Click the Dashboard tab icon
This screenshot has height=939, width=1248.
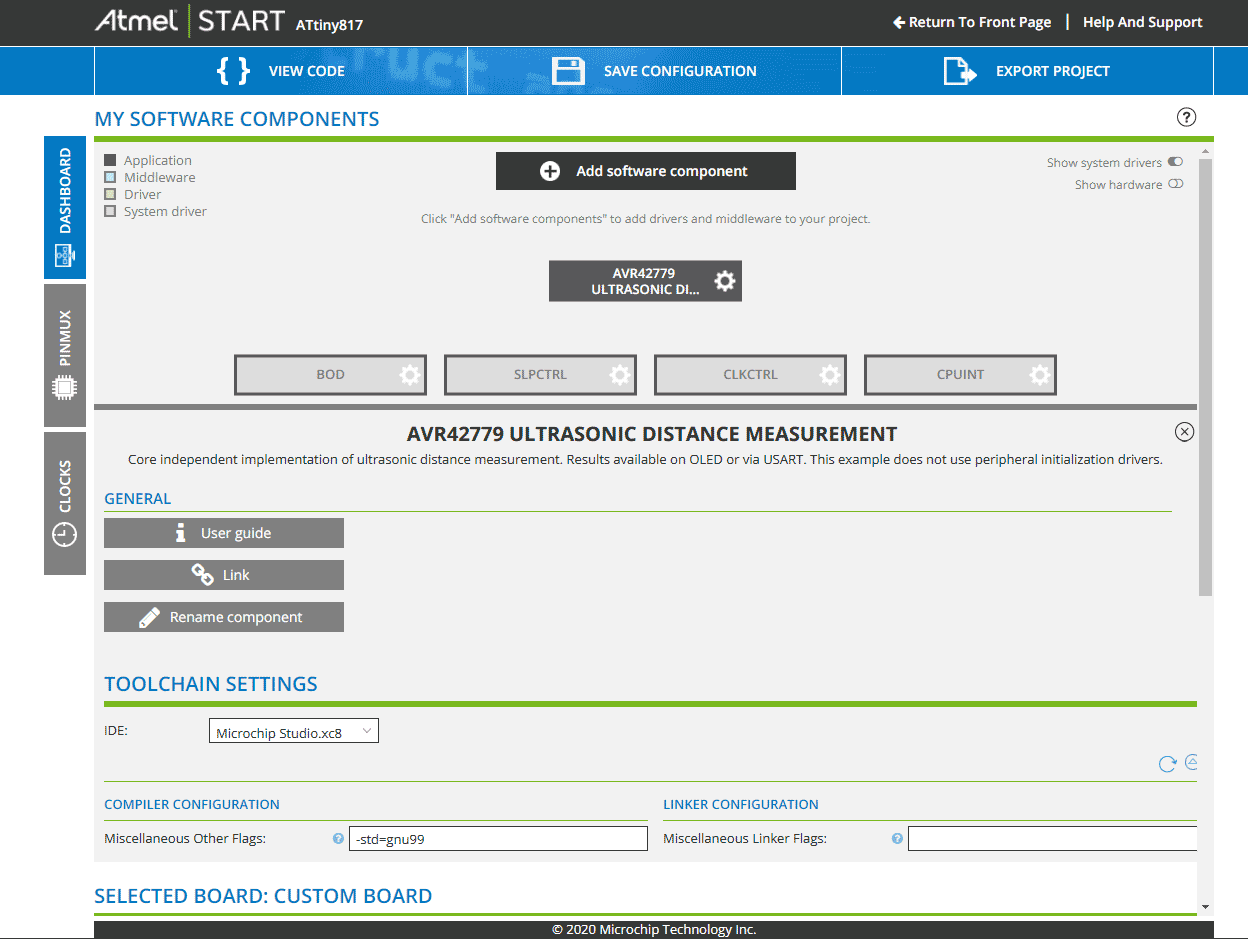[65, 256]
